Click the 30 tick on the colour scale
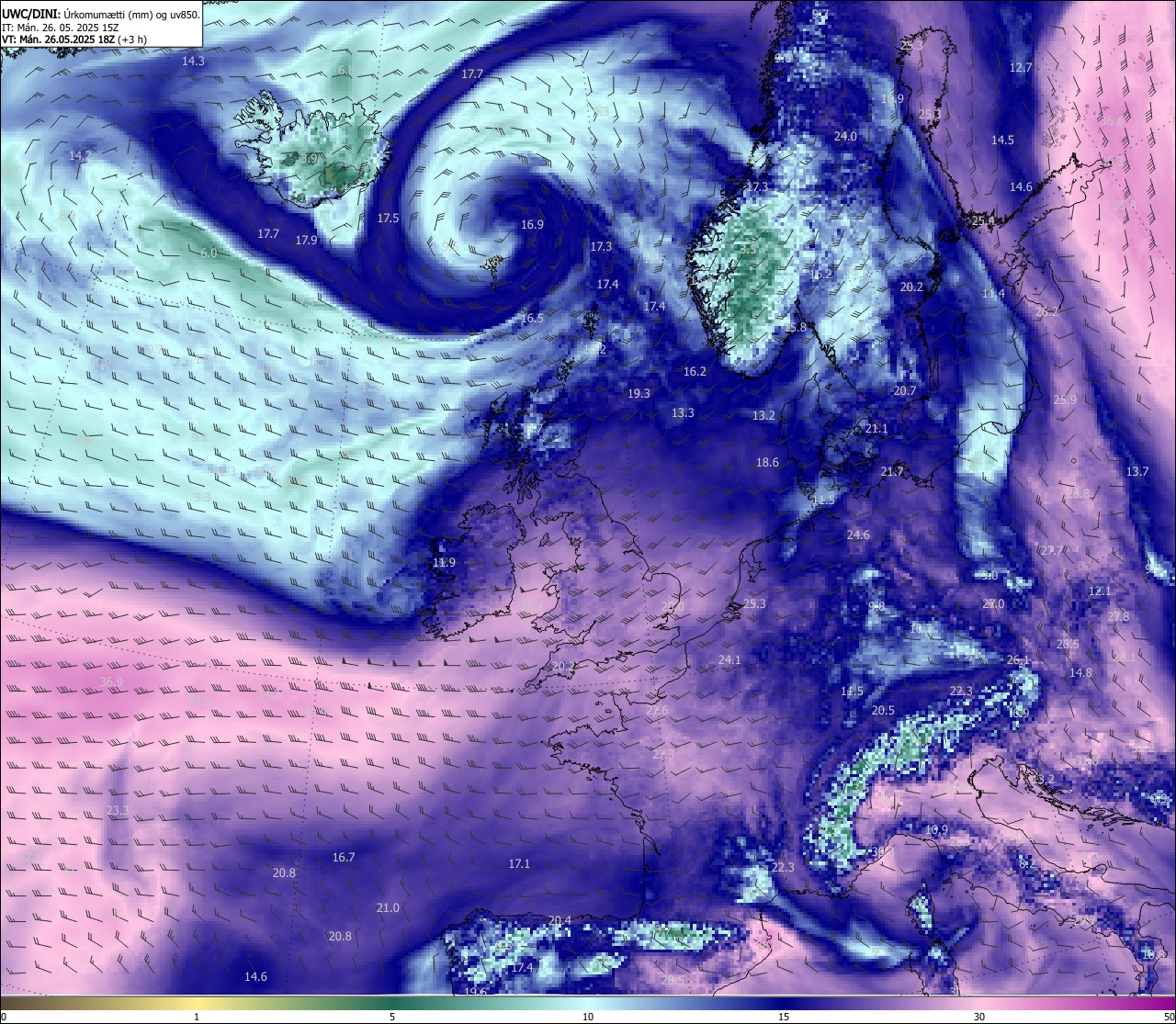1176x1024 pixels. (979, 1017)
